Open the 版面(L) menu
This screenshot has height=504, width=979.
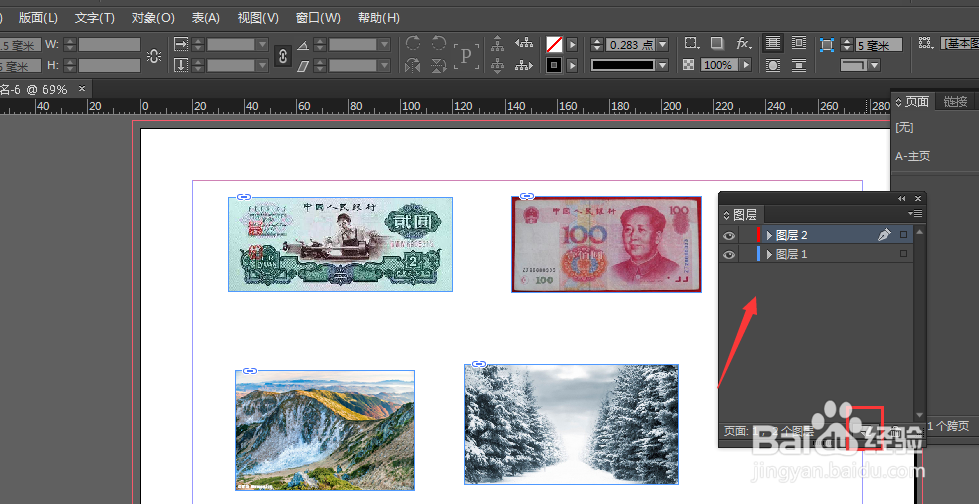click(x=38, y=17)
